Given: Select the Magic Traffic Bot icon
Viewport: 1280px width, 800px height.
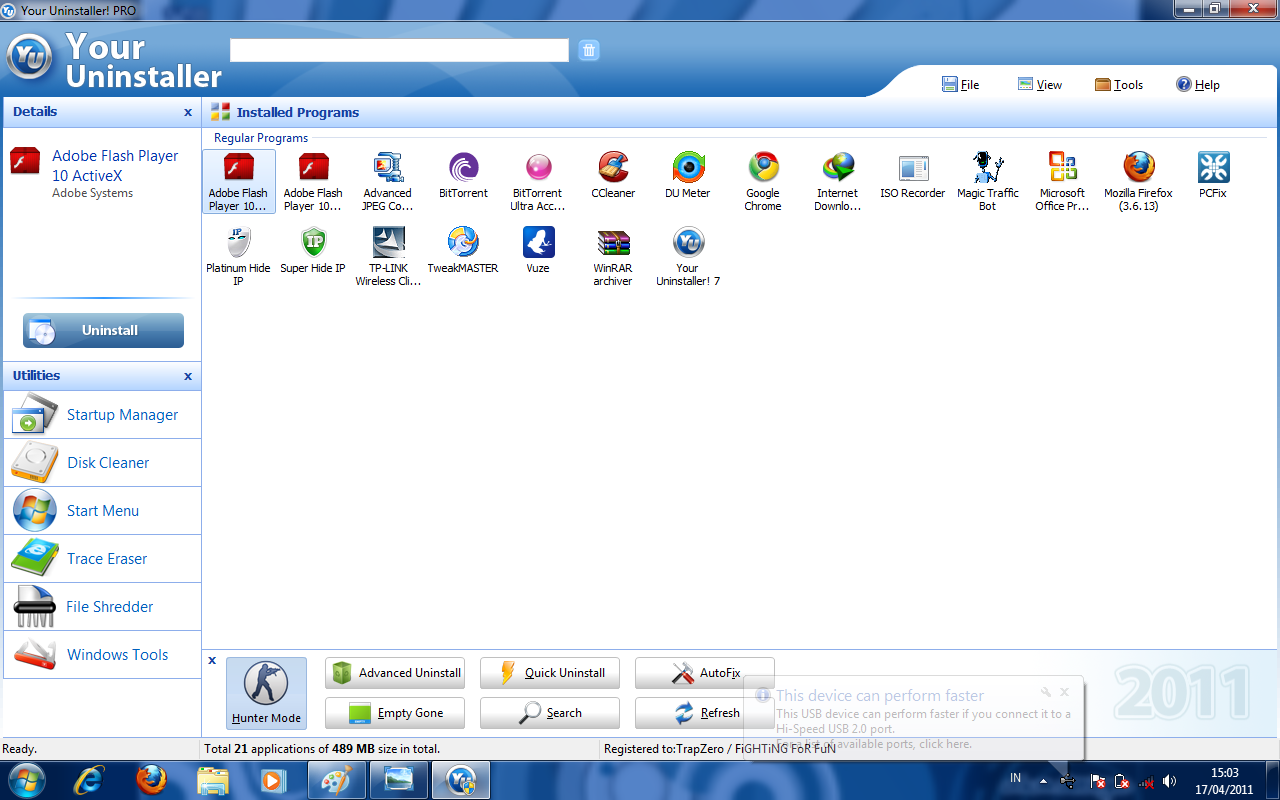Looking at the screenshot, I should (988, 182).
